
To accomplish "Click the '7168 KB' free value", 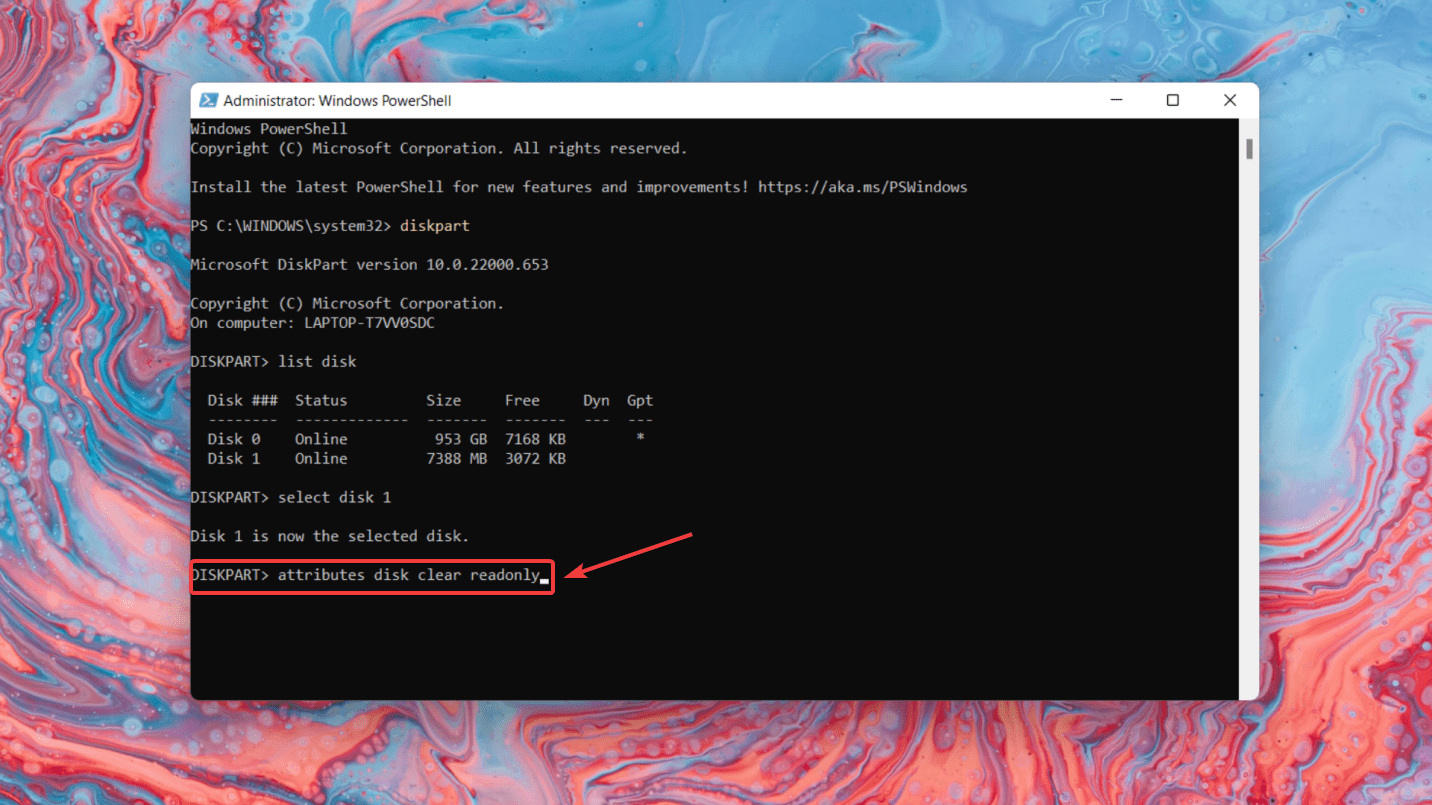I will coord(536,439).
